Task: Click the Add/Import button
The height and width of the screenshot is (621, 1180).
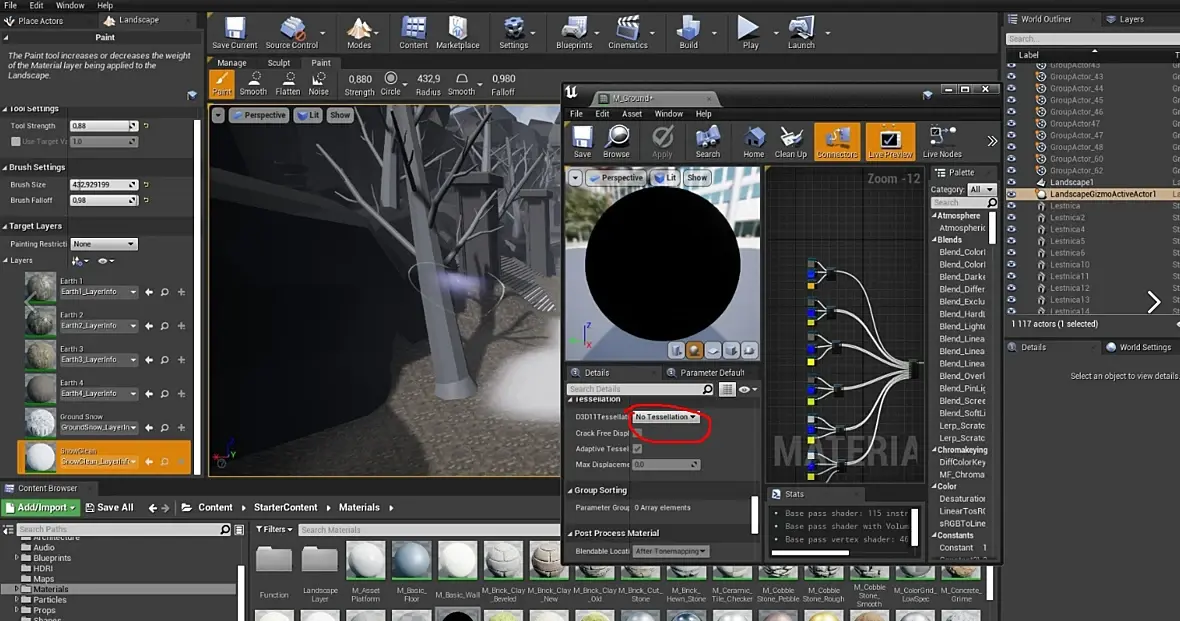Action: click(41, 507)
